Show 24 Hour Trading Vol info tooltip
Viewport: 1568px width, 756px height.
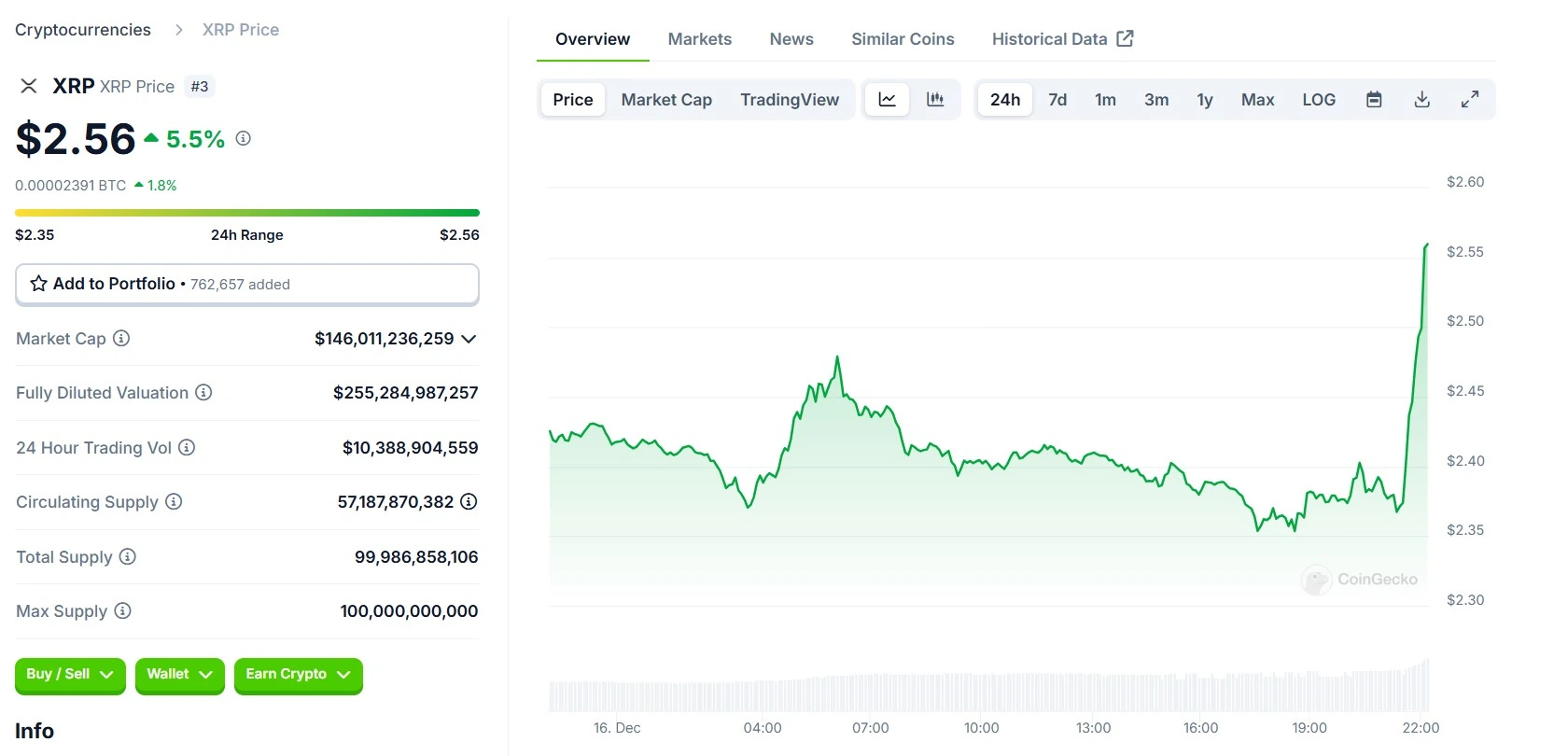click(x=187, y=447)
